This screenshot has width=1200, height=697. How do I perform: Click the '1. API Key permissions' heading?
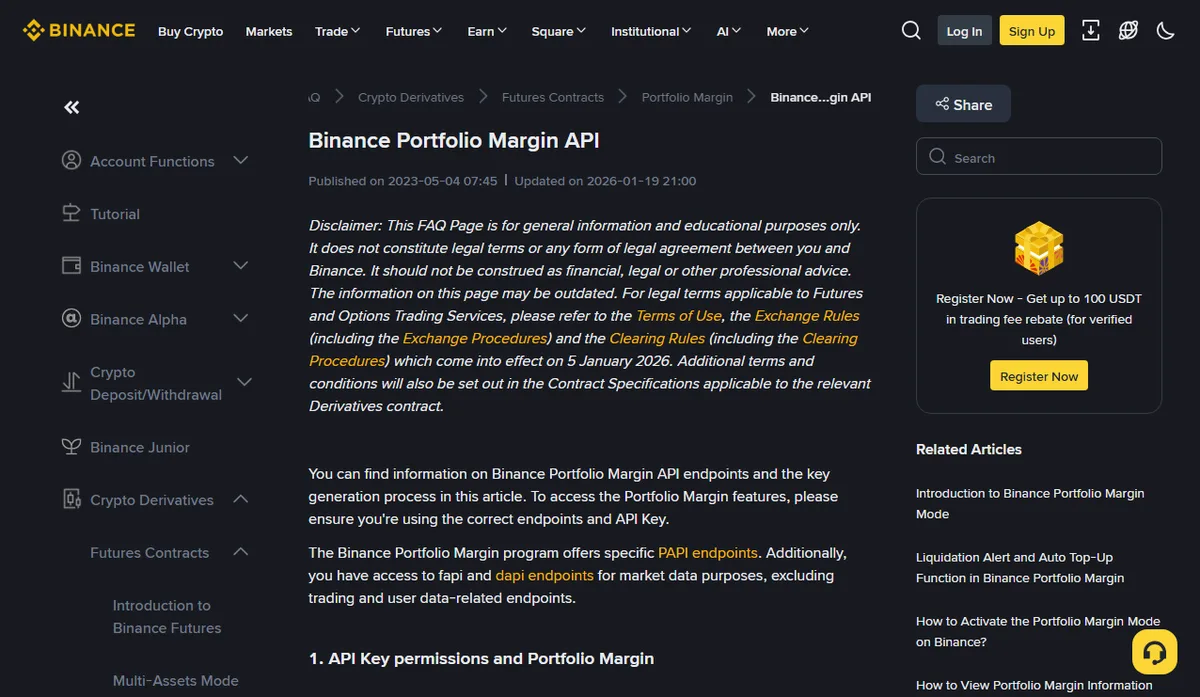point(481,658)
